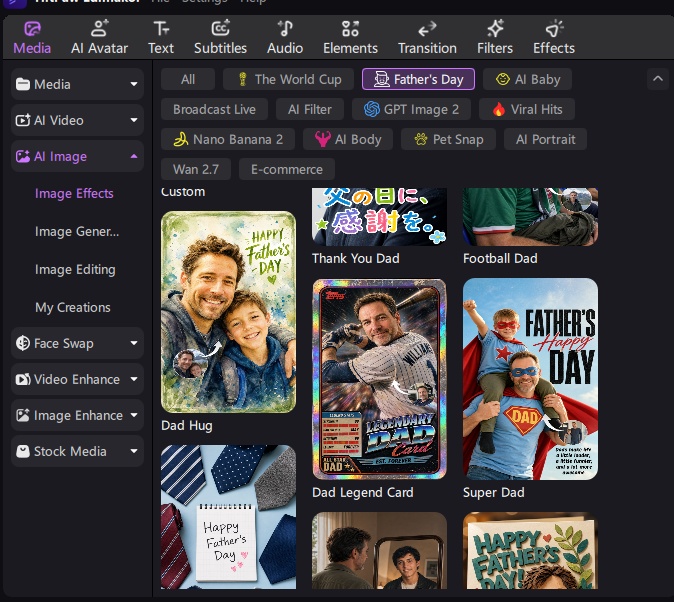Click the Face Swap sidebar icon
The height and width of the screenshot is (602, 674).
[x=22, y=343]
